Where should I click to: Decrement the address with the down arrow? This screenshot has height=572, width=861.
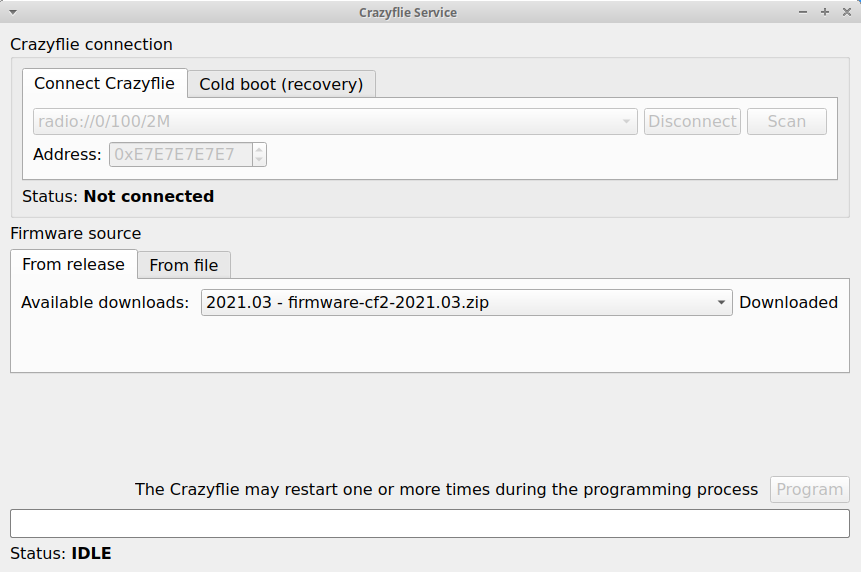tap(259, 160)
